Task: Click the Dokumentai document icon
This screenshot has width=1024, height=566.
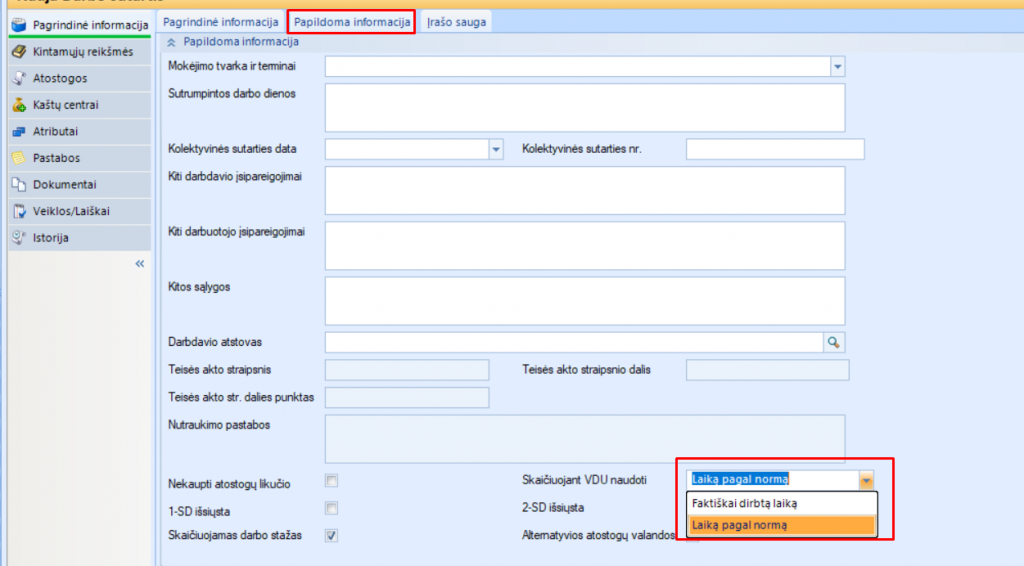Action: coord(18,184)
